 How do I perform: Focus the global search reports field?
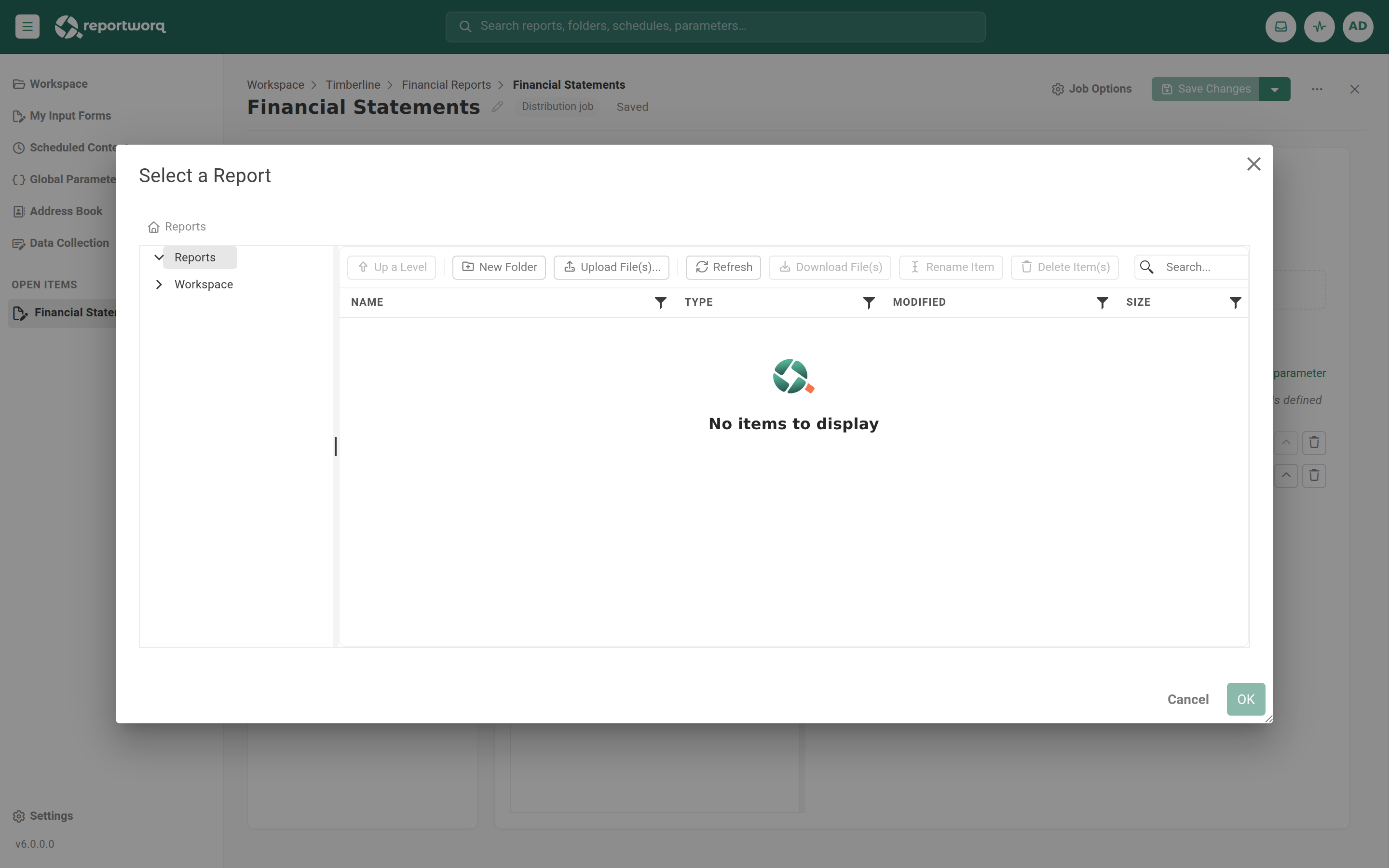click(x=715, y=27)
